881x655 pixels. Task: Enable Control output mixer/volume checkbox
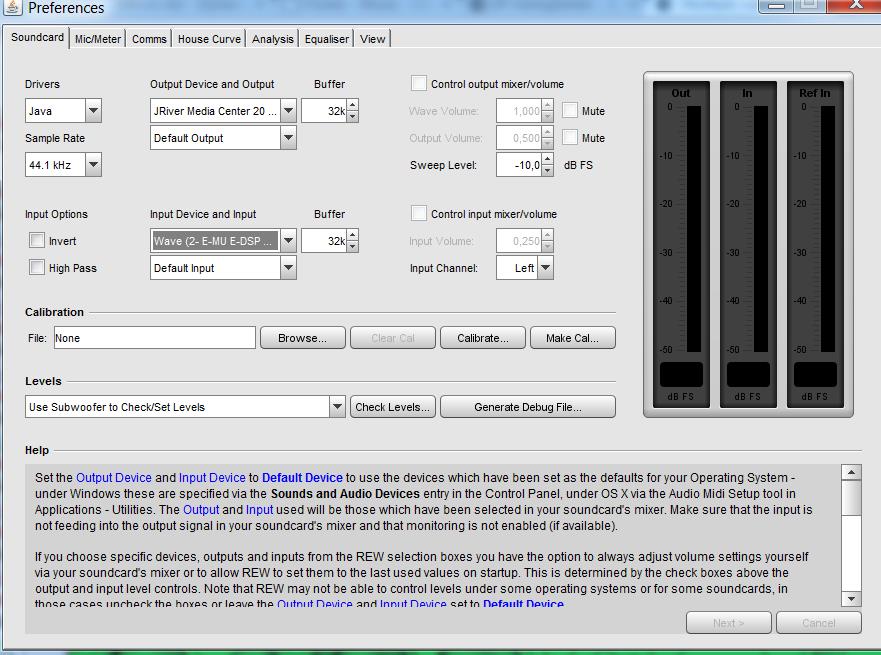pyautogui.click(x=419, y=84)
